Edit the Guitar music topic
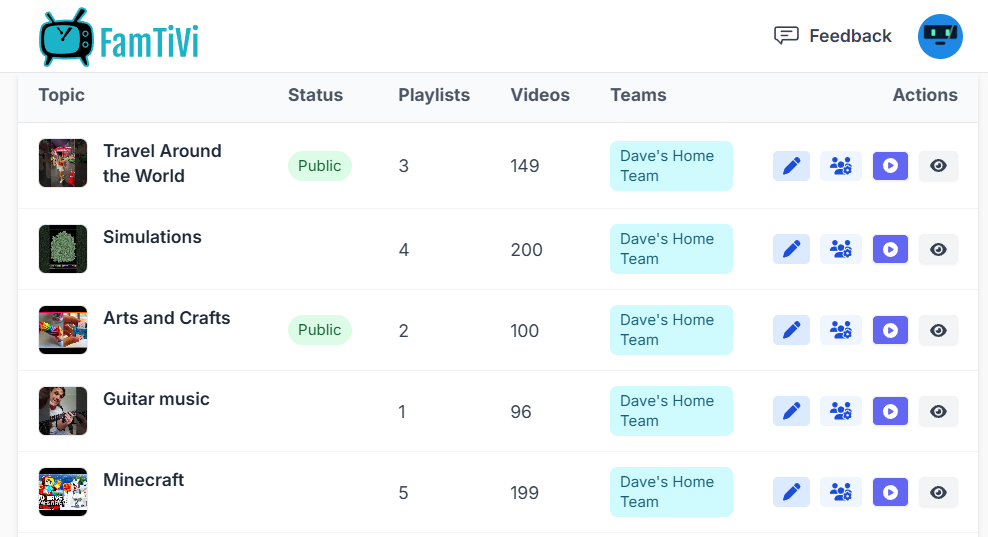 791,411
